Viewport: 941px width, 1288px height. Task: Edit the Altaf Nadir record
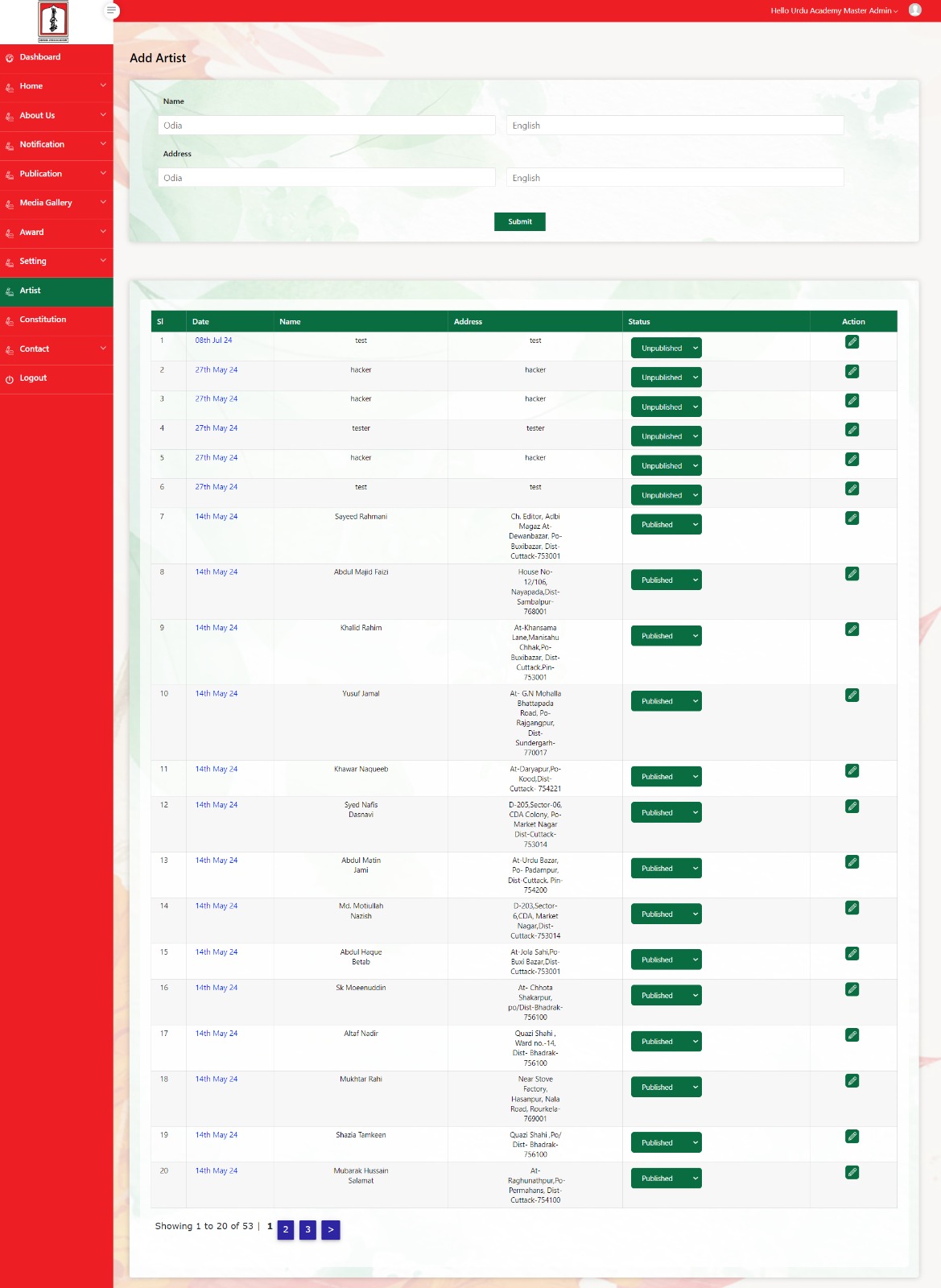852,1035
